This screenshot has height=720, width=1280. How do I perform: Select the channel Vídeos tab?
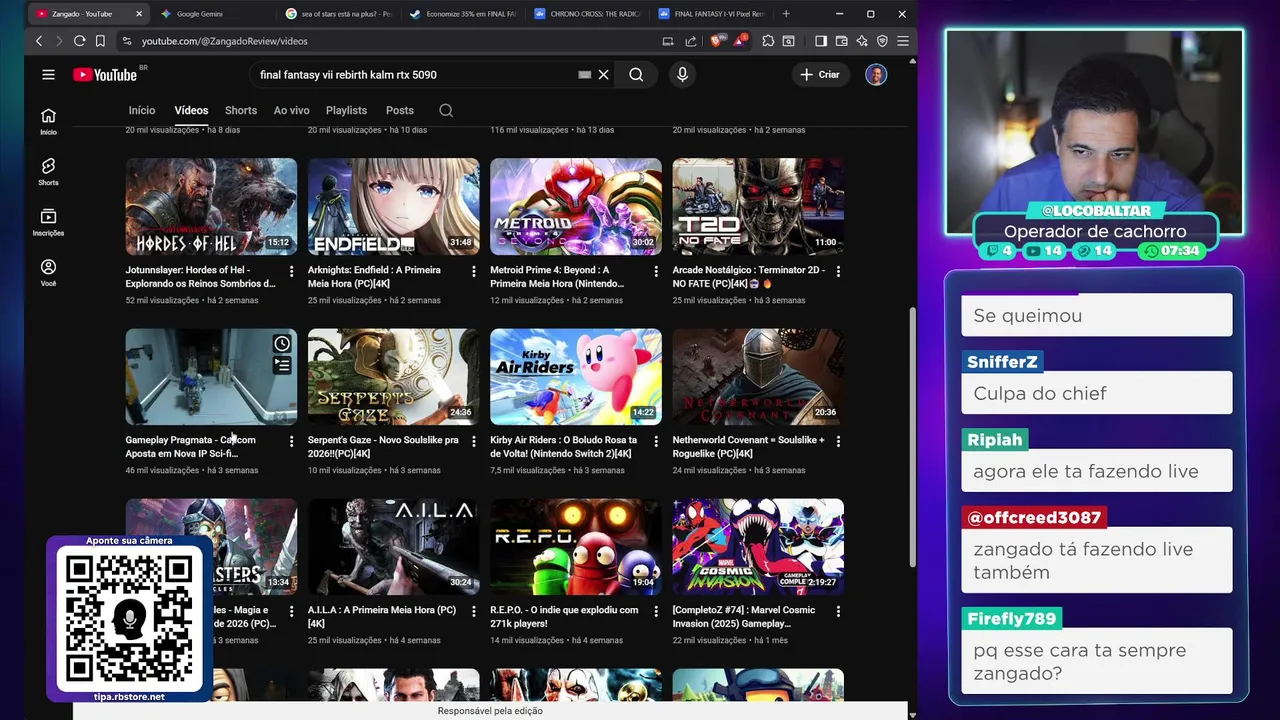click(x=191, y=111)
